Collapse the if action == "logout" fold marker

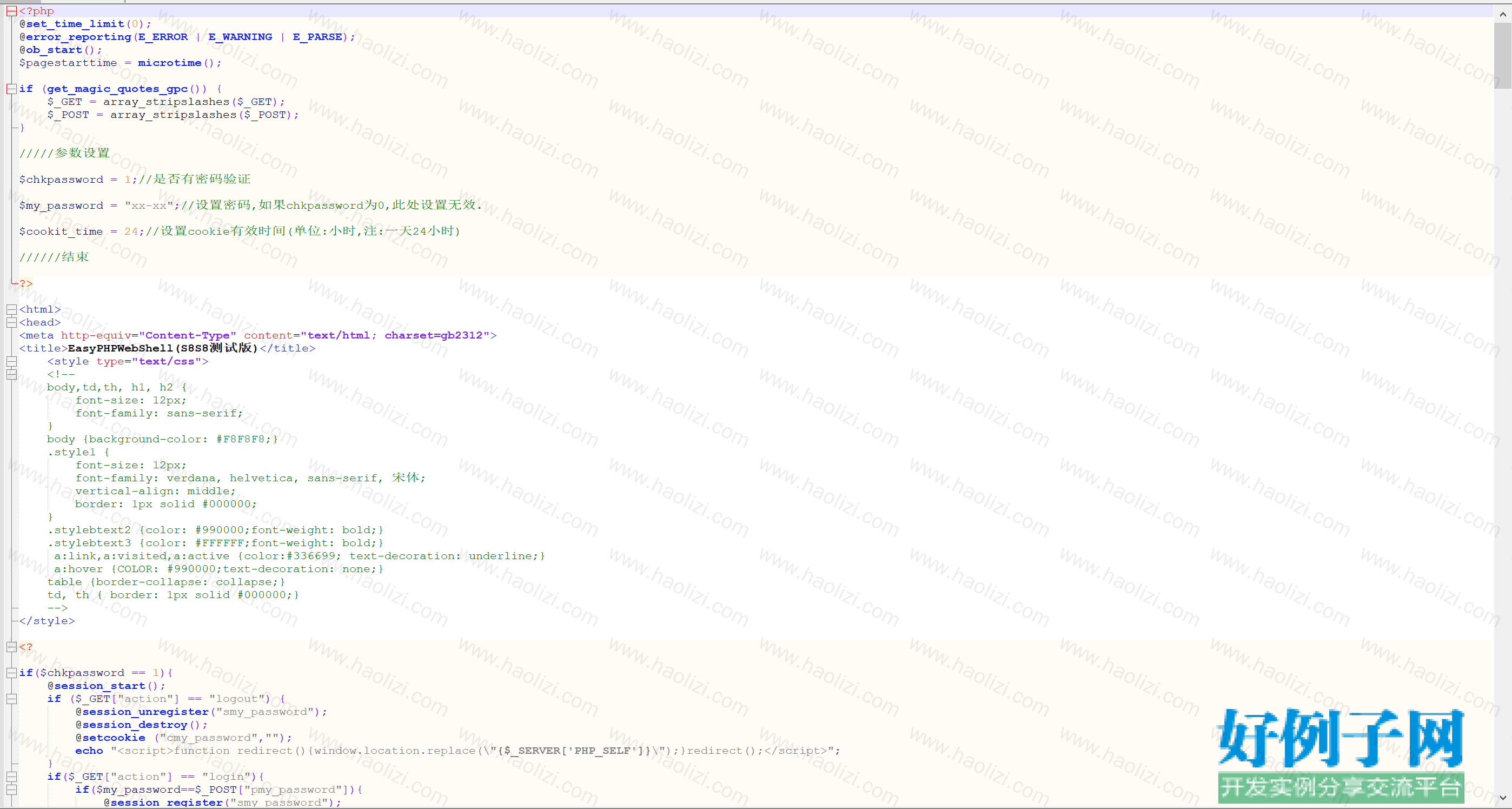11,699
